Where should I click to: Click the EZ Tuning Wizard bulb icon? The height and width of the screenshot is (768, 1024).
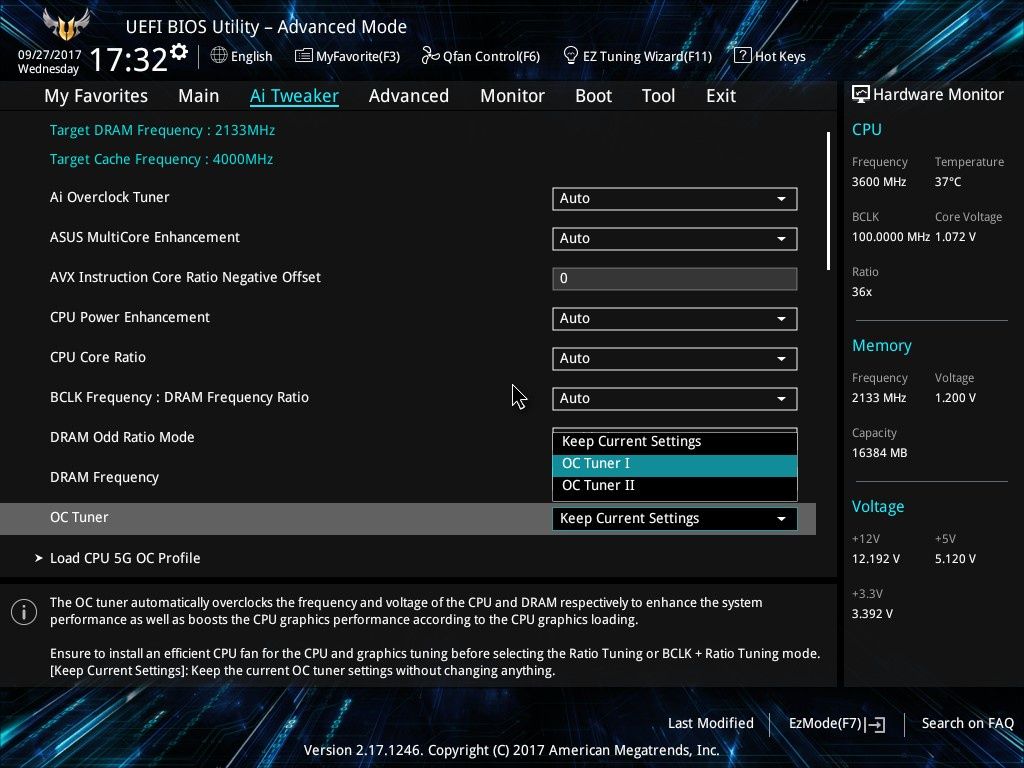pyautogui.click(x=571, y=56)
